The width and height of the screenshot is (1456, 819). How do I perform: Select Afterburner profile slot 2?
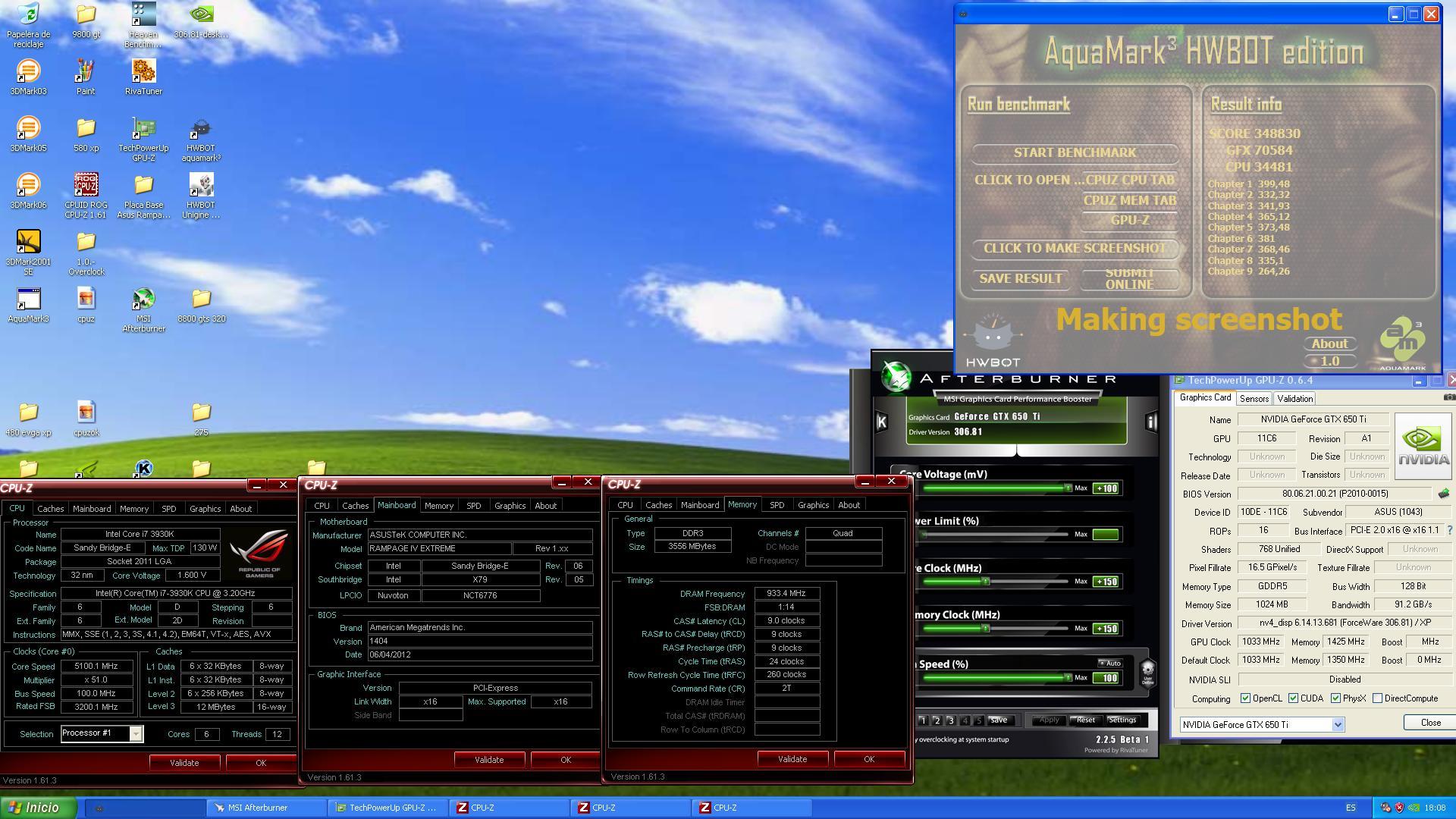tap(937, 720)
